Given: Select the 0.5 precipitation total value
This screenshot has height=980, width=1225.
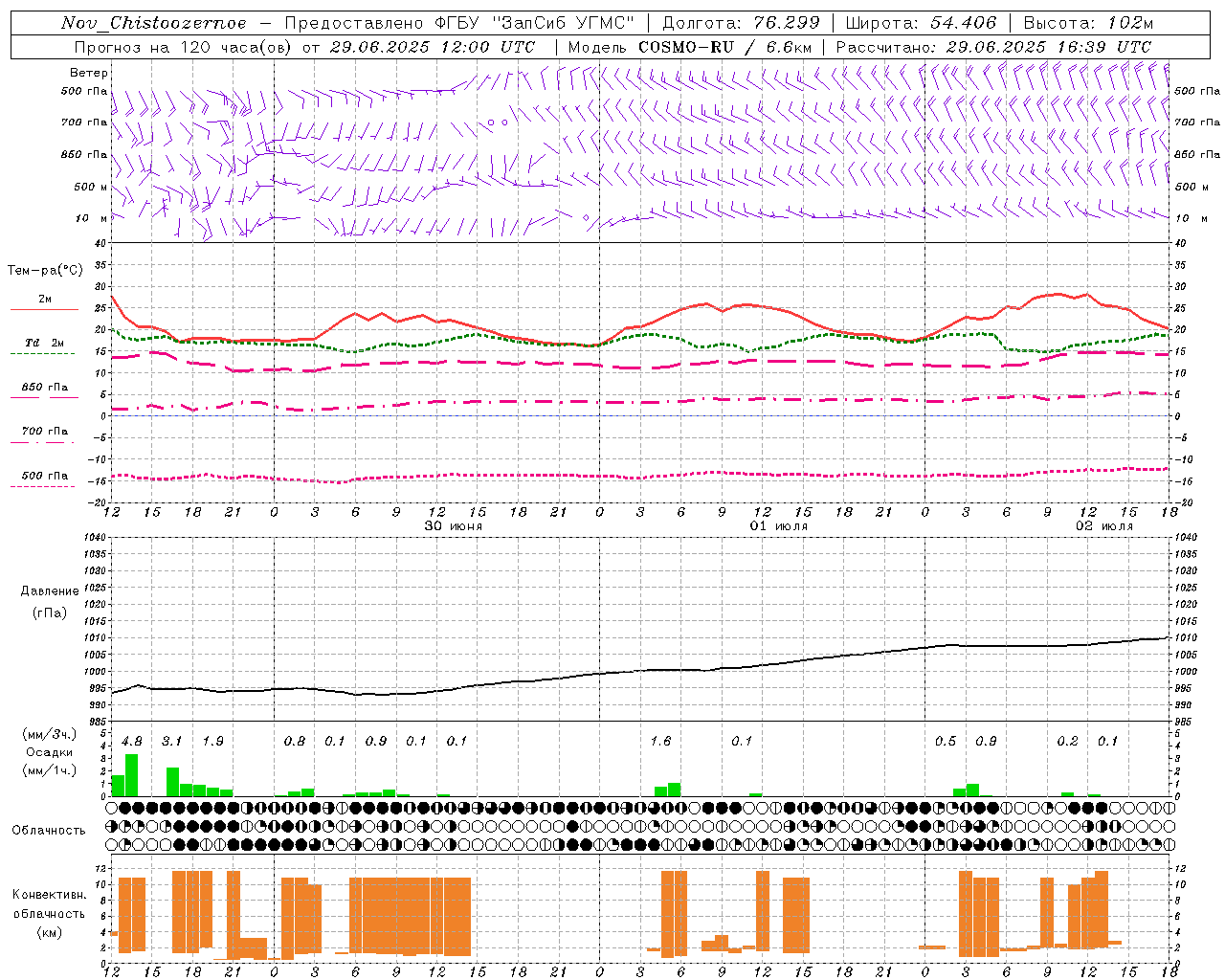Looking at the screenshot, I should pyautogui.click(x=946, y=741).
